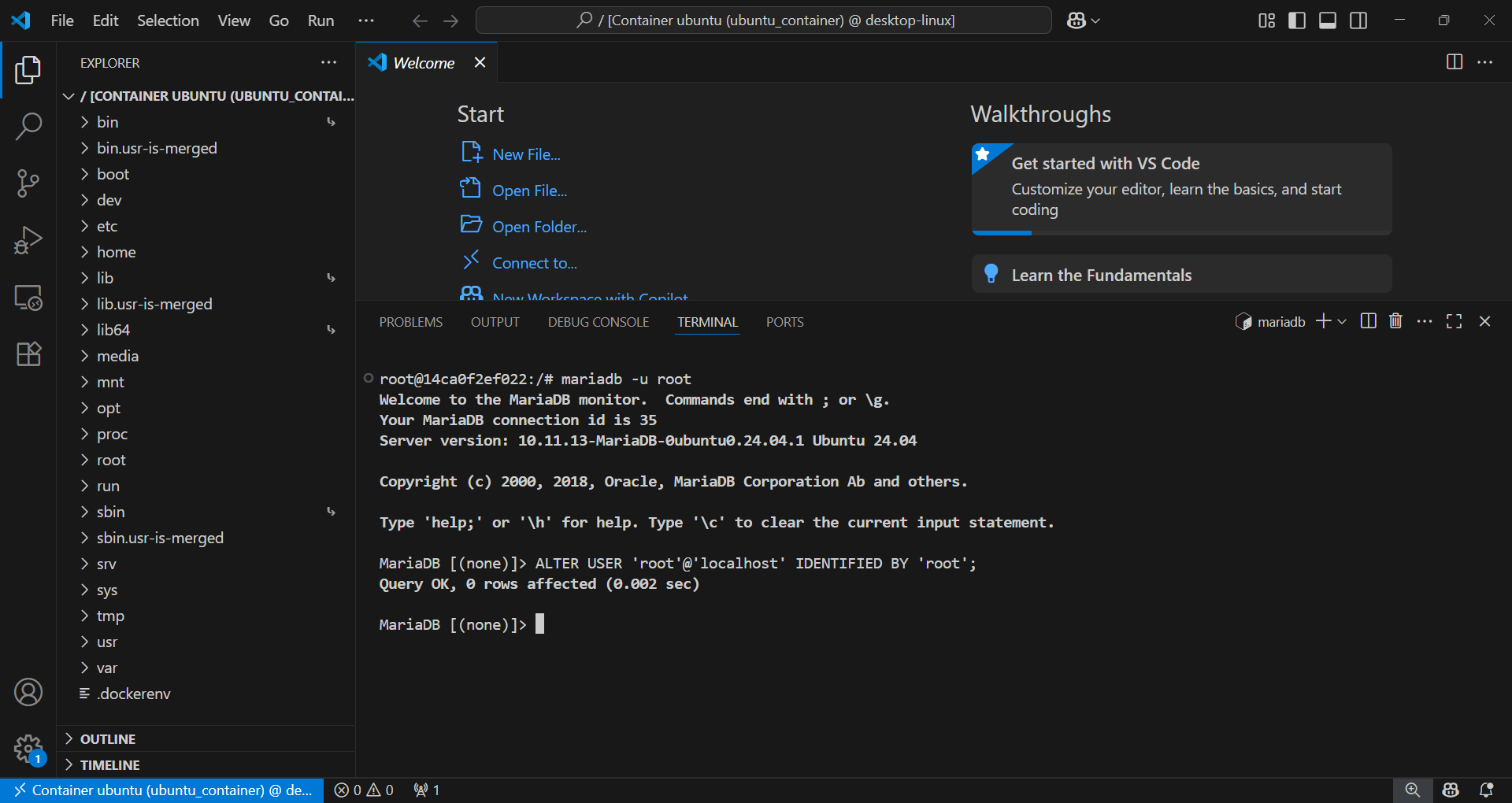Expand the etc folder
The image size is (1512, 803).
point(107,226)
